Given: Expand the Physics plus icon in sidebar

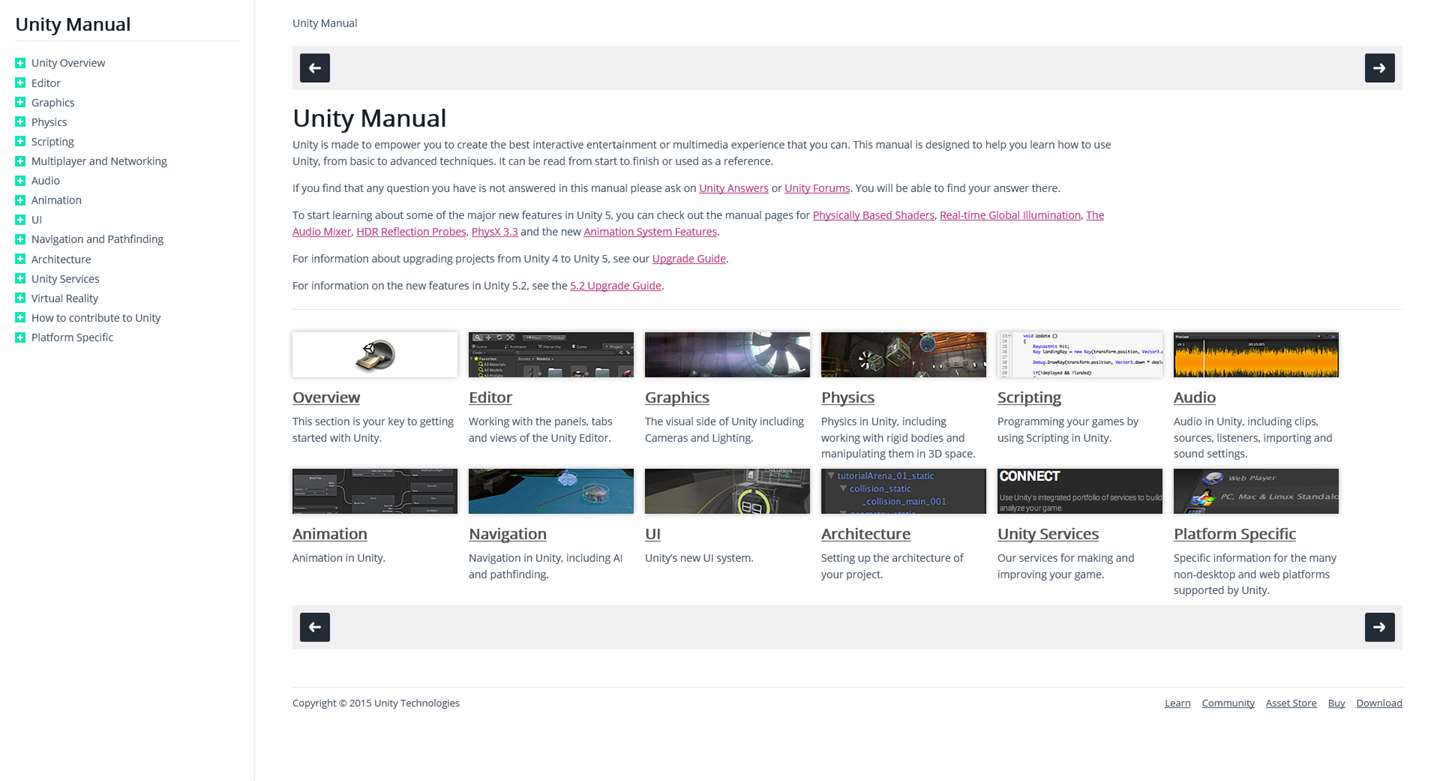Looking at the screenshot, I should (x=20, y=122).
